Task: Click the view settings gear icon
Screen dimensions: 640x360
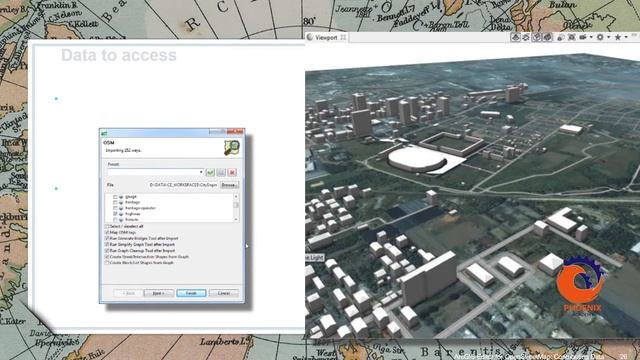Action: pyautogui.click(x=600, y=37)
